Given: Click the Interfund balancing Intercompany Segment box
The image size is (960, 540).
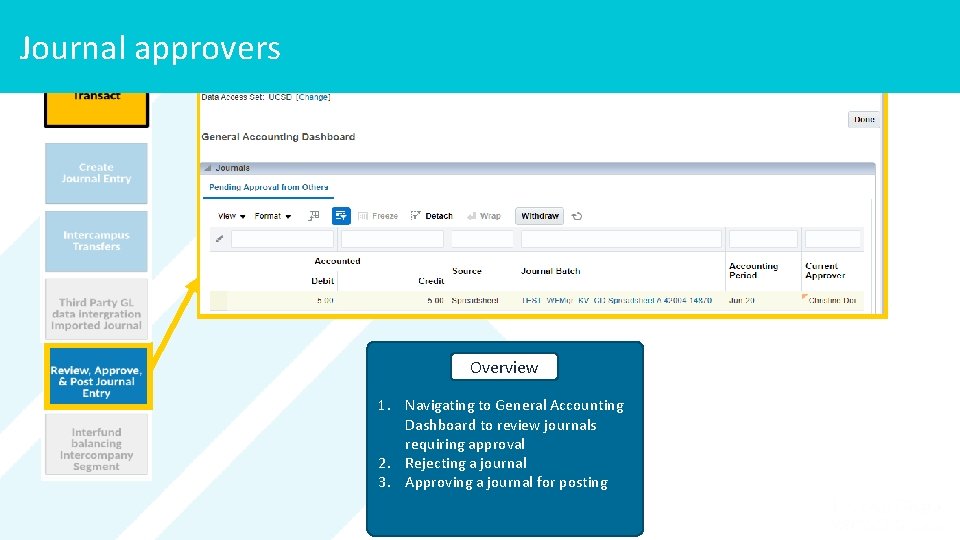Looking at the screenshot, I should click(x=96, y=444).
